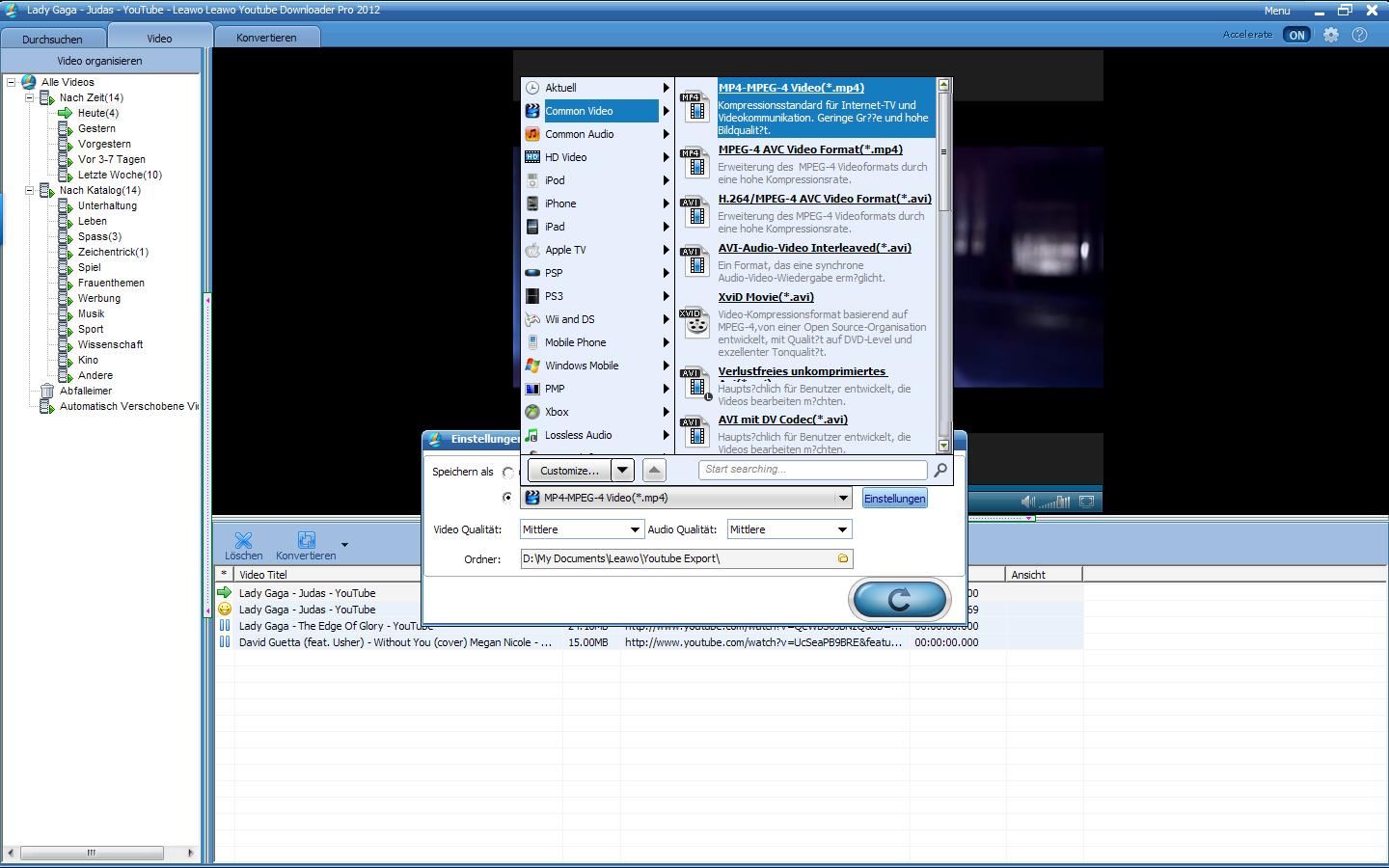Screen dimensions: 1389x868
Task: Click the player speaker volume icon
Action: click(1028, 502)
